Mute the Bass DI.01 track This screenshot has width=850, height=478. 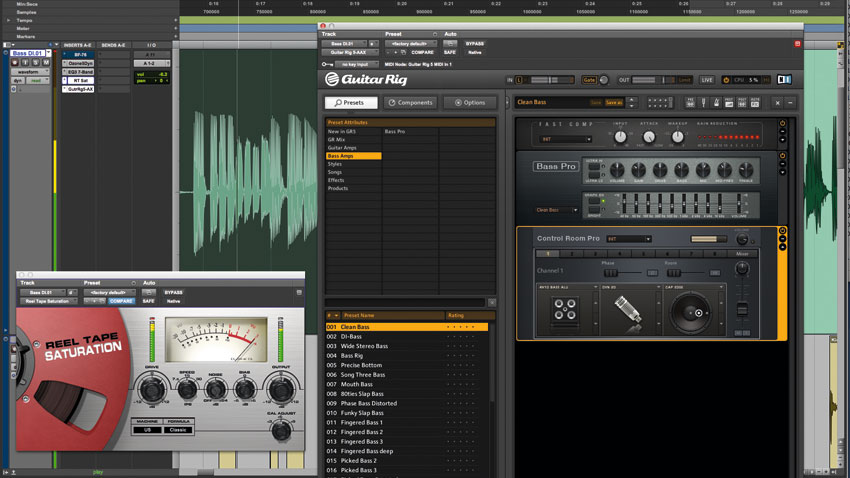pyautogui.click(x=46, y=62)
